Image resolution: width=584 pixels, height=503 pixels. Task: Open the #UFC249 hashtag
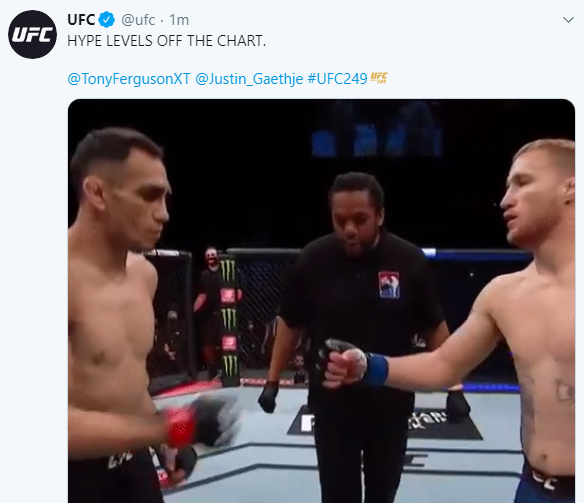(x=337, y=79)
